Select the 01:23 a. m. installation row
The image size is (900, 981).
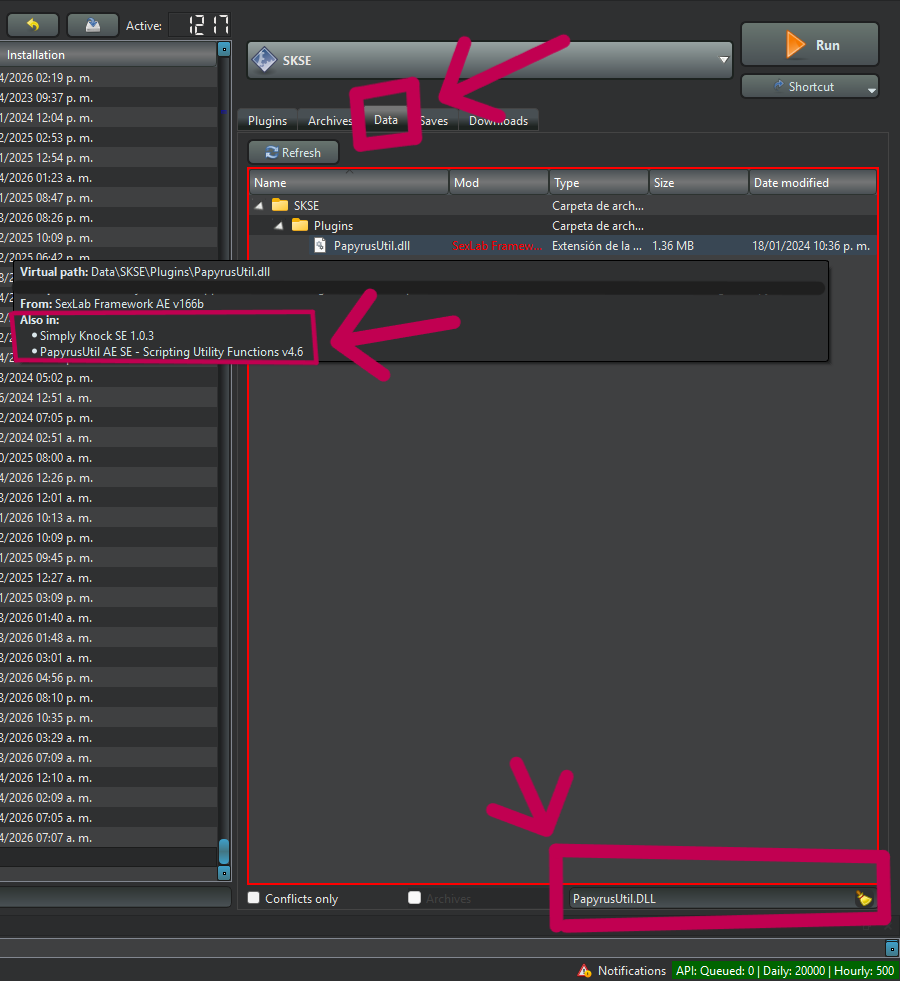click(x=108, y=178)
